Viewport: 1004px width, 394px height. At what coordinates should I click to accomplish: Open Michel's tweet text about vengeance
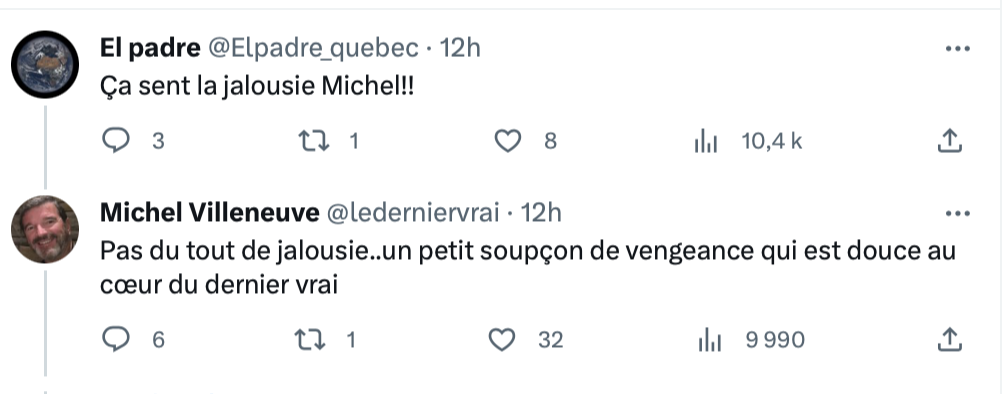[528, 268]
